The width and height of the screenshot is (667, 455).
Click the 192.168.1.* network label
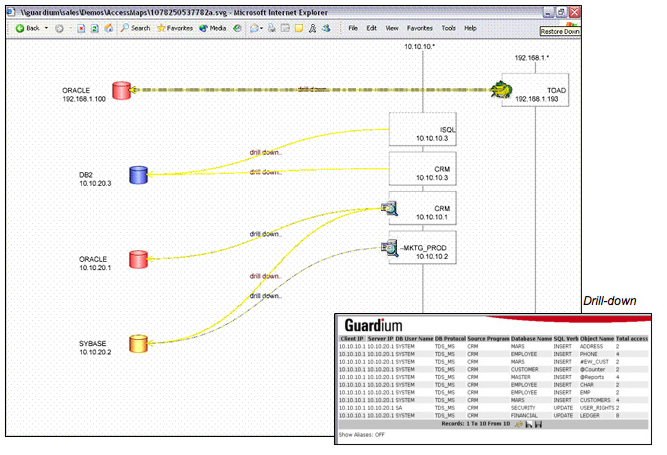tap(532, 58)
